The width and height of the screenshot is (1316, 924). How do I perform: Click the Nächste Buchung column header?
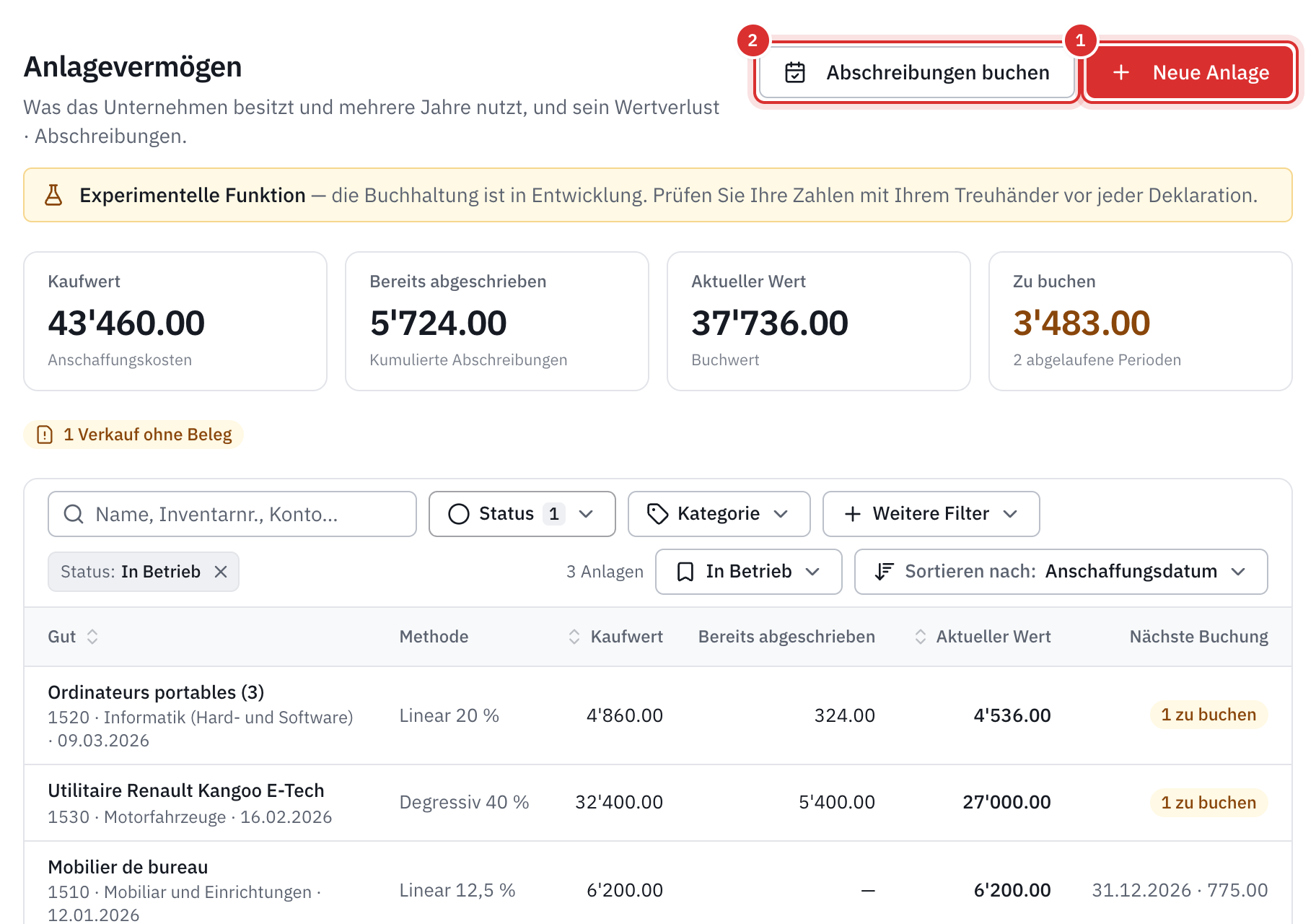click(x=1198, y=637)
